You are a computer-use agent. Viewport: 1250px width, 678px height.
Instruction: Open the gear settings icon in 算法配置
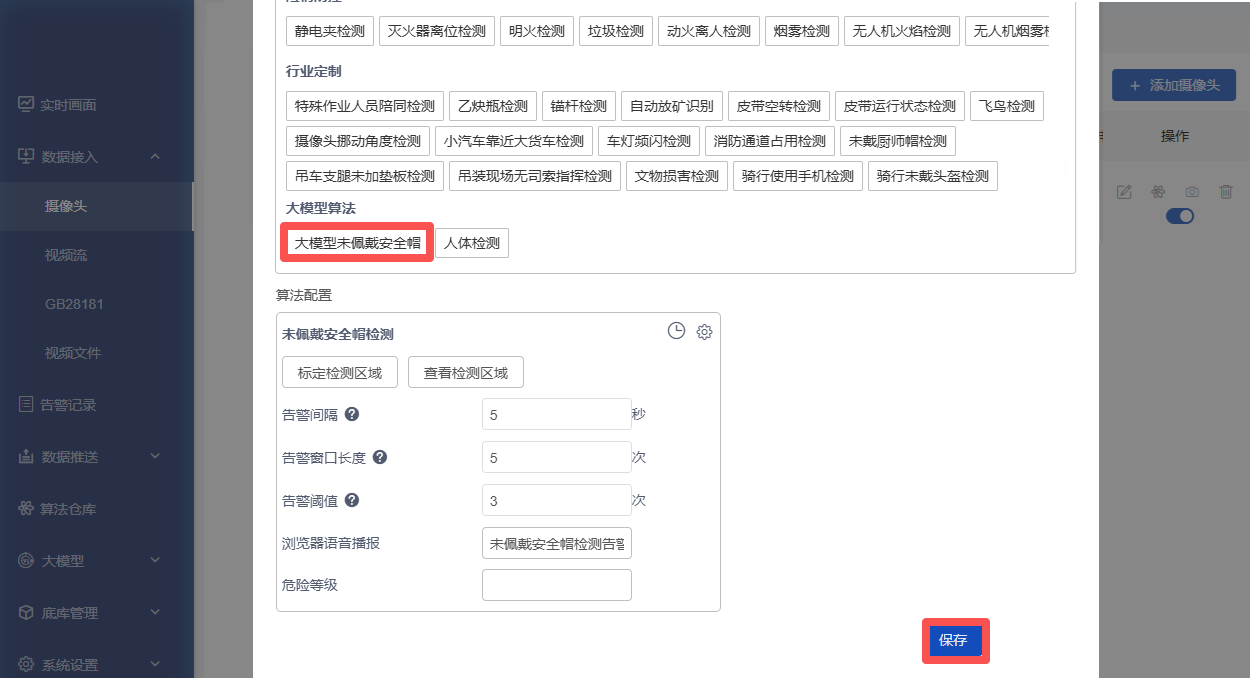[x=704, y=332]
